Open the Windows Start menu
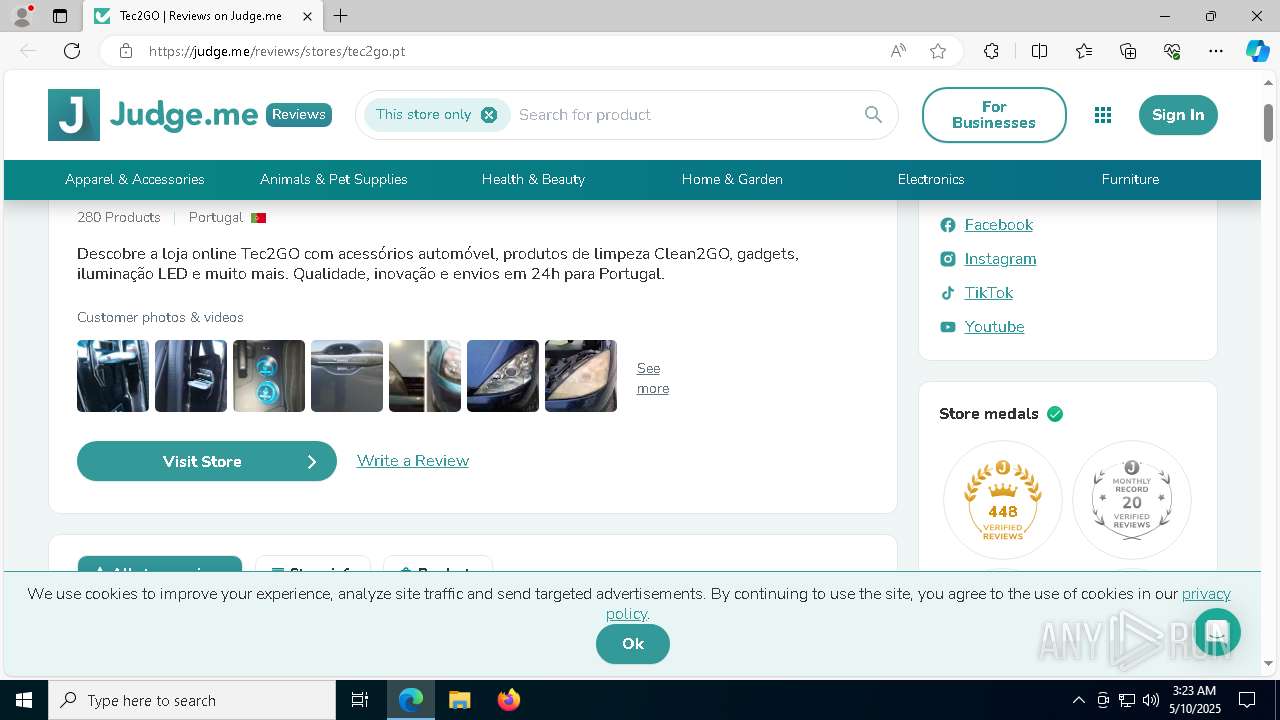This screenshot has height=720, width=1280. click(x=24, y=700)
